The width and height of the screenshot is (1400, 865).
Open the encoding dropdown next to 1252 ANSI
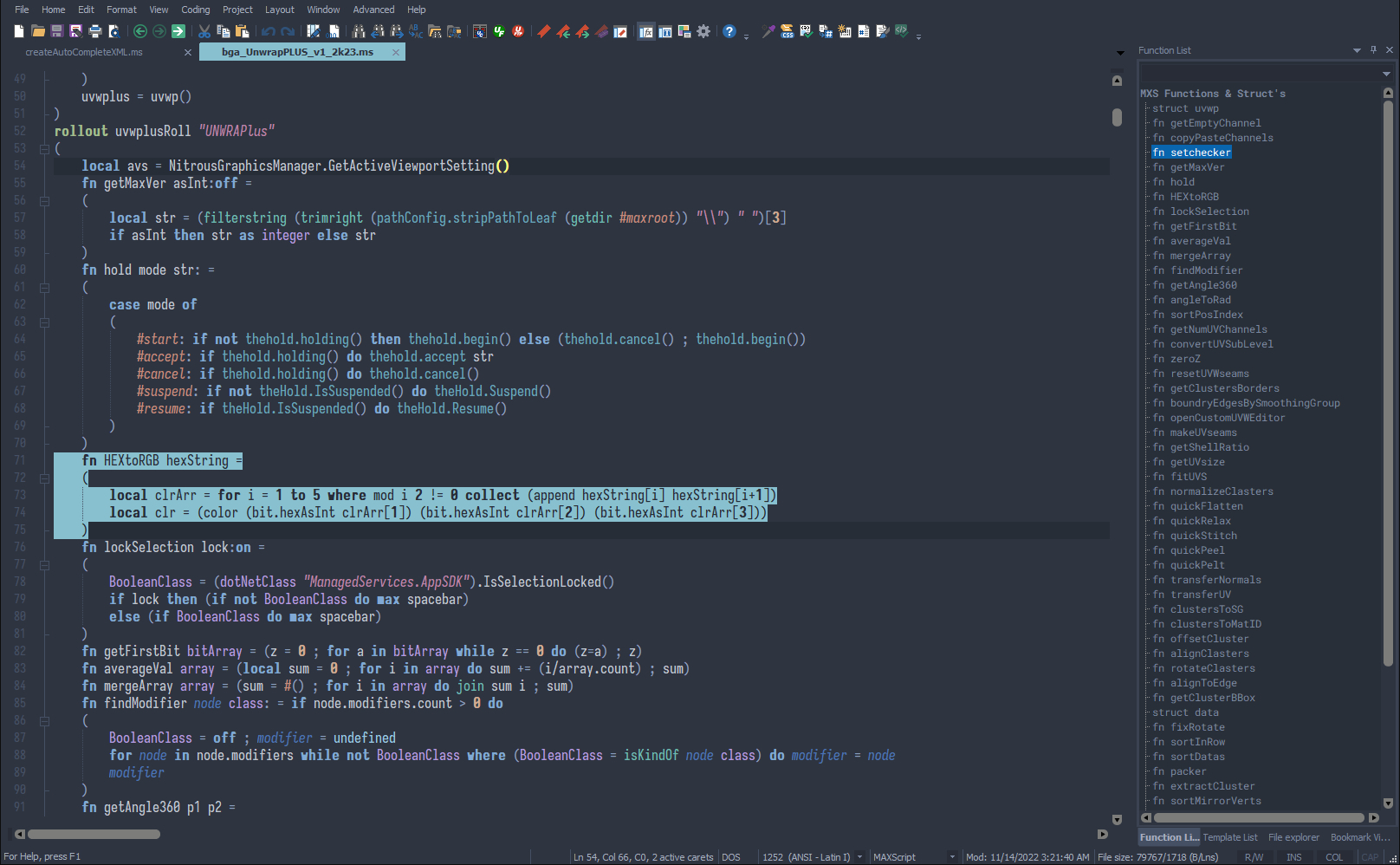pos(859,857)
